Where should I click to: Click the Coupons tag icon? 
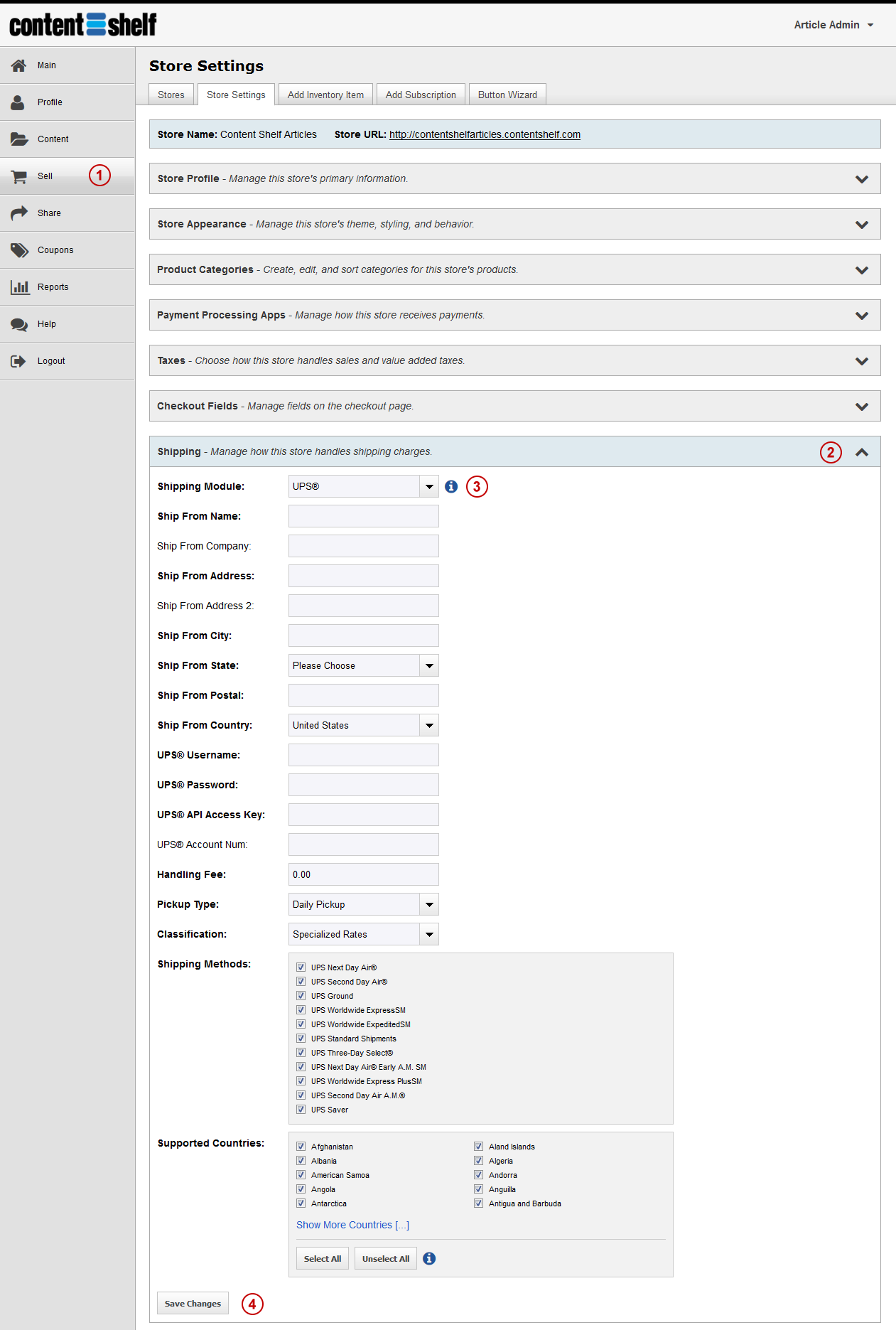point(19,250)
